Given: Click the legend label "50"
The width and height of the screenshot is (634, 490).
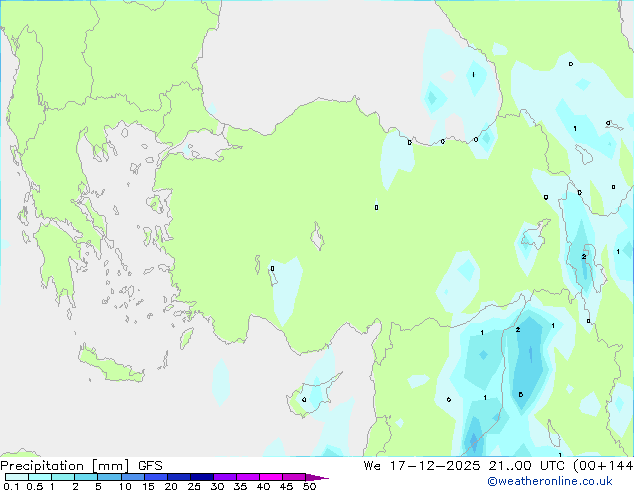Looking at the screenshot, I should [x=309, y=486].
